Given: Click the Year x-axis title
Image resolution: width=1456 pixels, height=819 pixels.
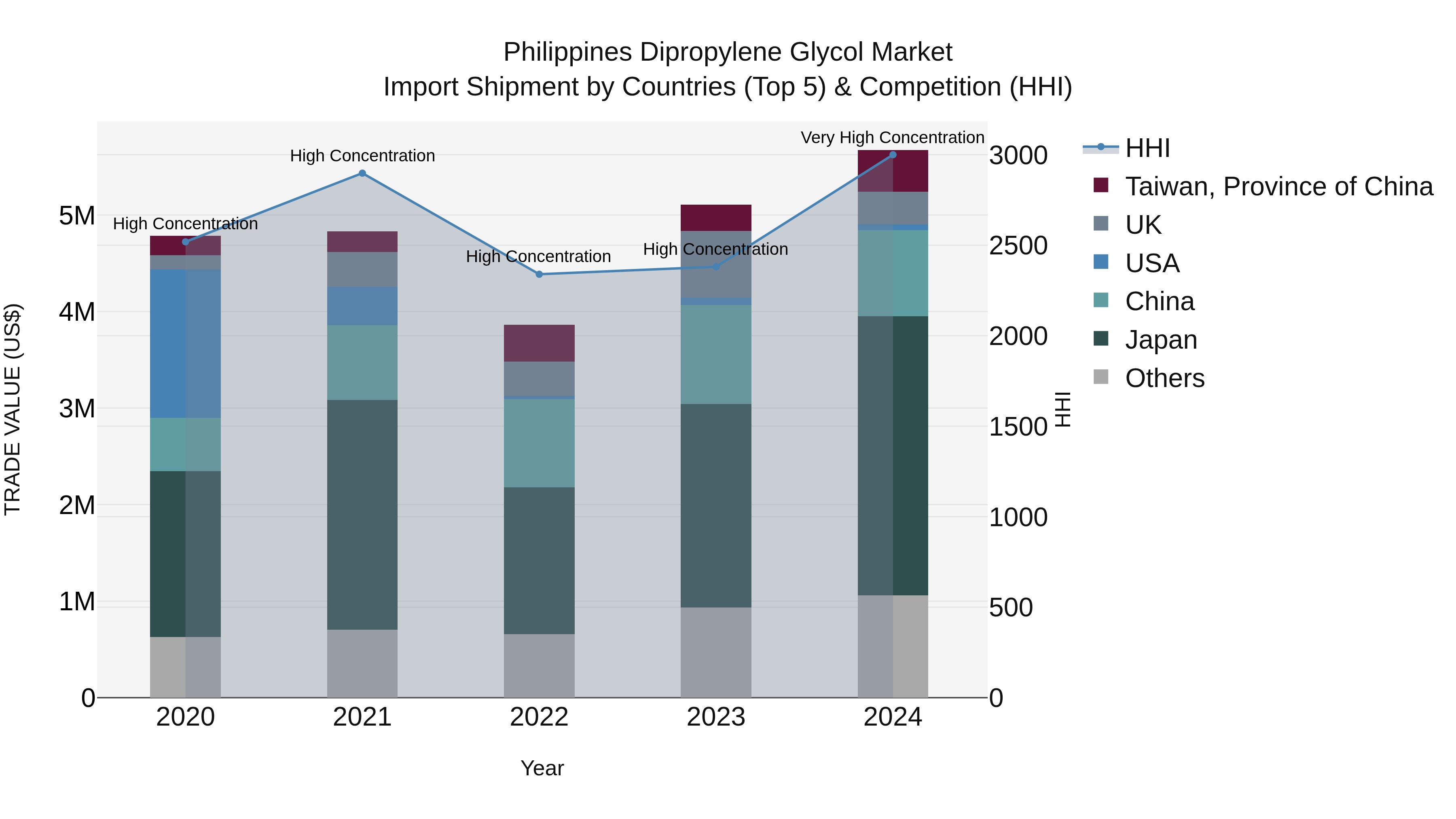Looking at the screenshot, I should pos(542,769).
